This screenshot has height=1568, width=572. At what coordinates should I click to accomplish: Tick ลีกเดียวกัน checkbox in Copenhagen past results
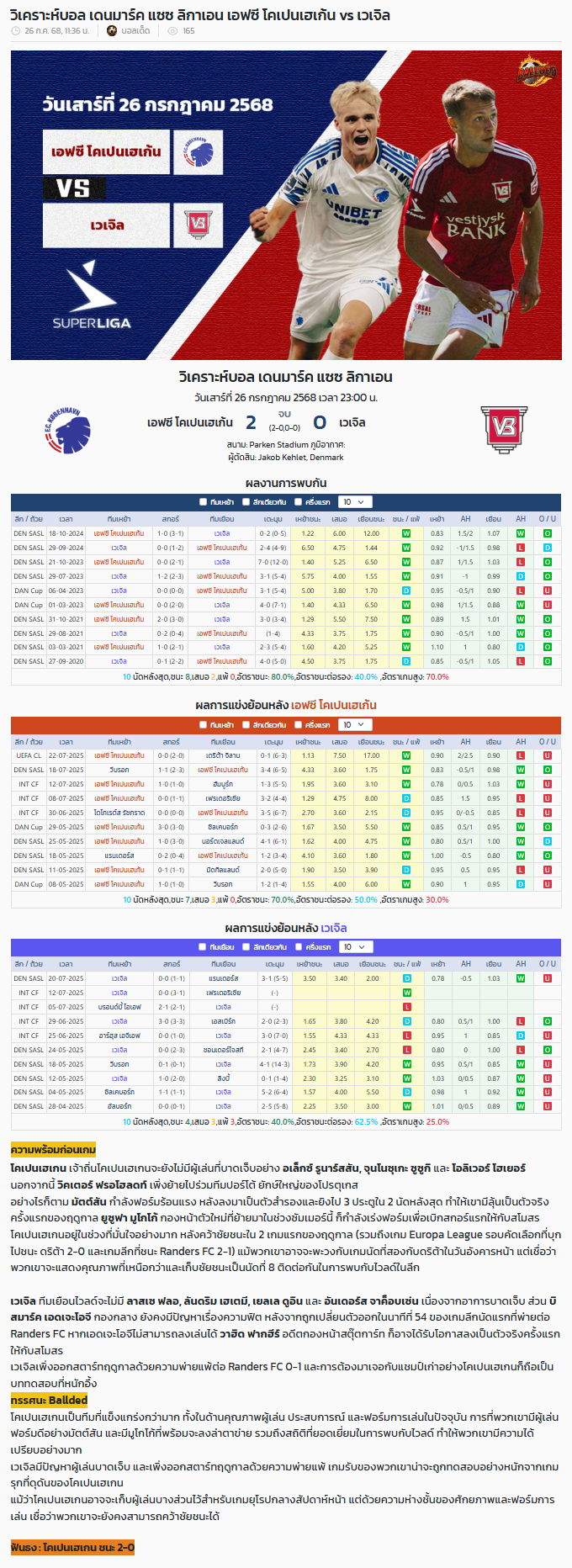(x=246, y=725)
